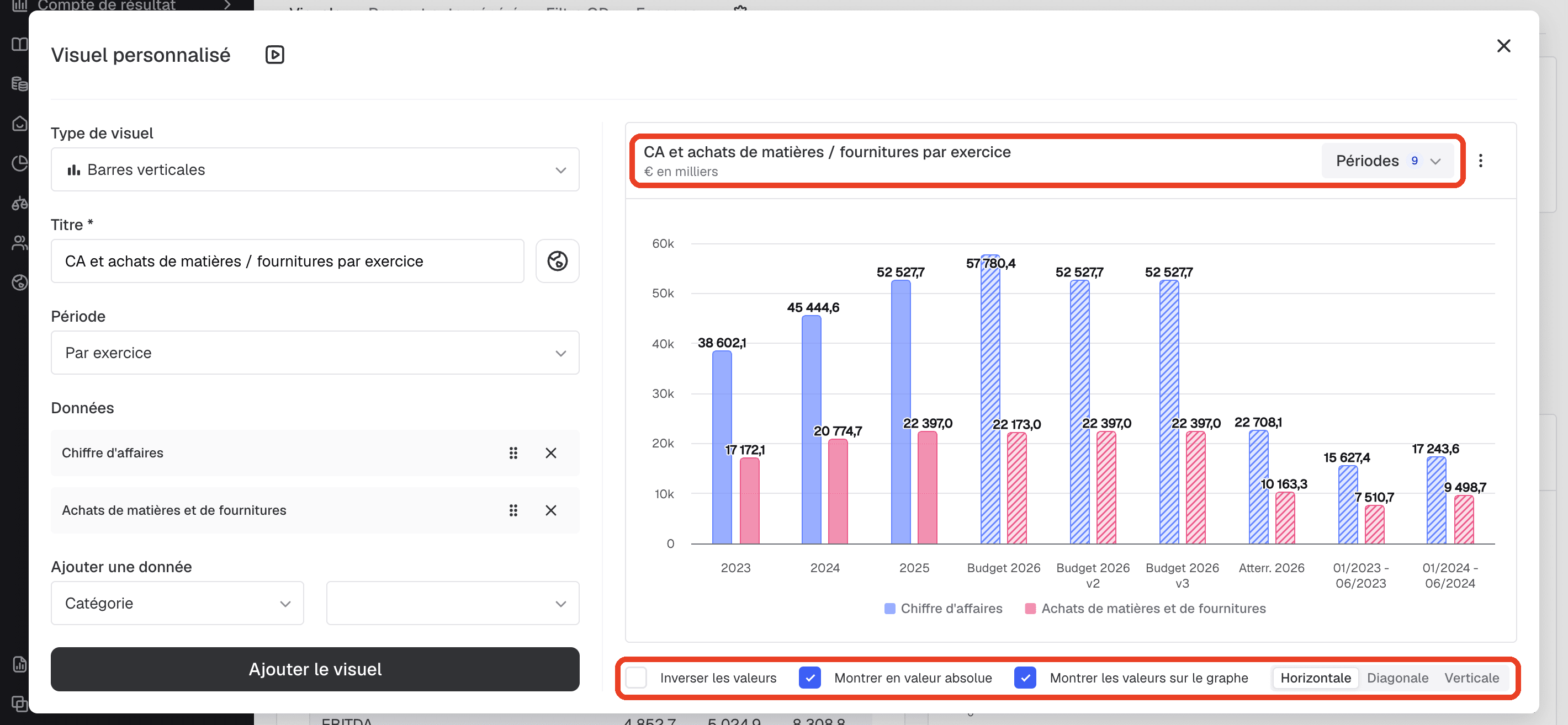The height and width of the screenshot is (725, 1568).
Task: Open the Type de visuel dropdown
Action: [x=315, y=170]
